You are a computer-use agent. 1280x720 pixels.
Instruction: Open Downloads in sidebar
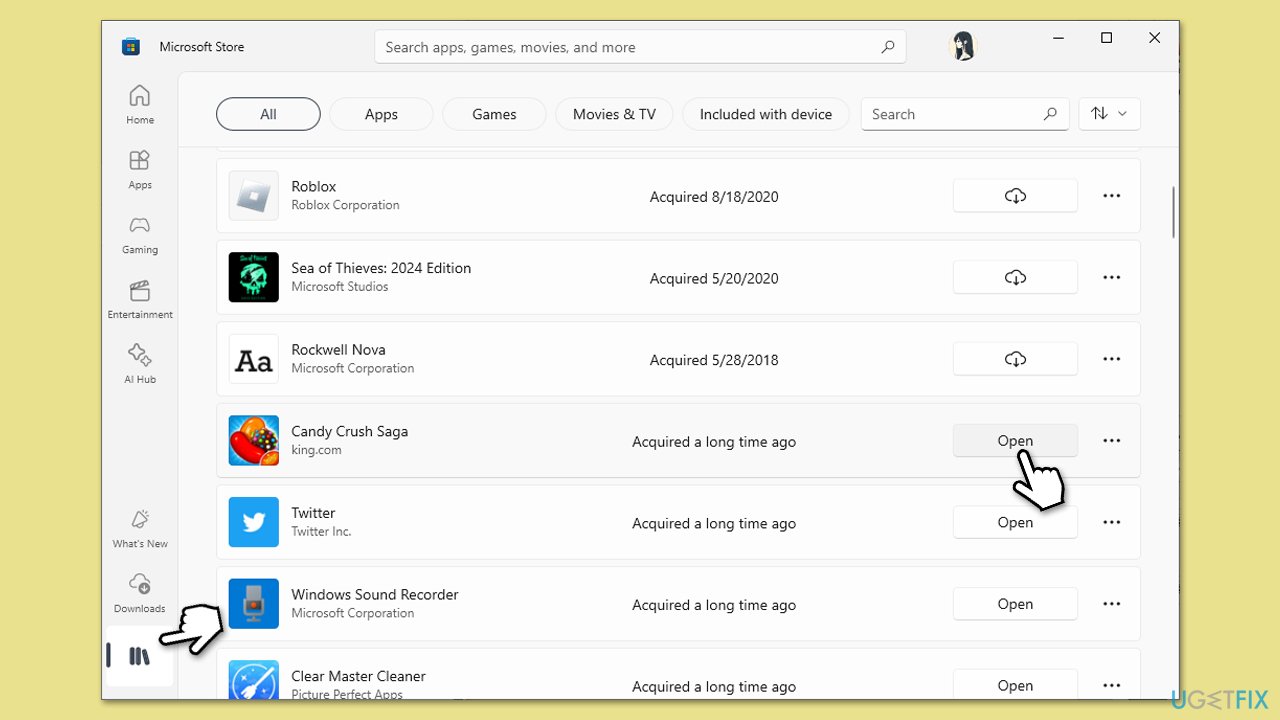(140, 594)
